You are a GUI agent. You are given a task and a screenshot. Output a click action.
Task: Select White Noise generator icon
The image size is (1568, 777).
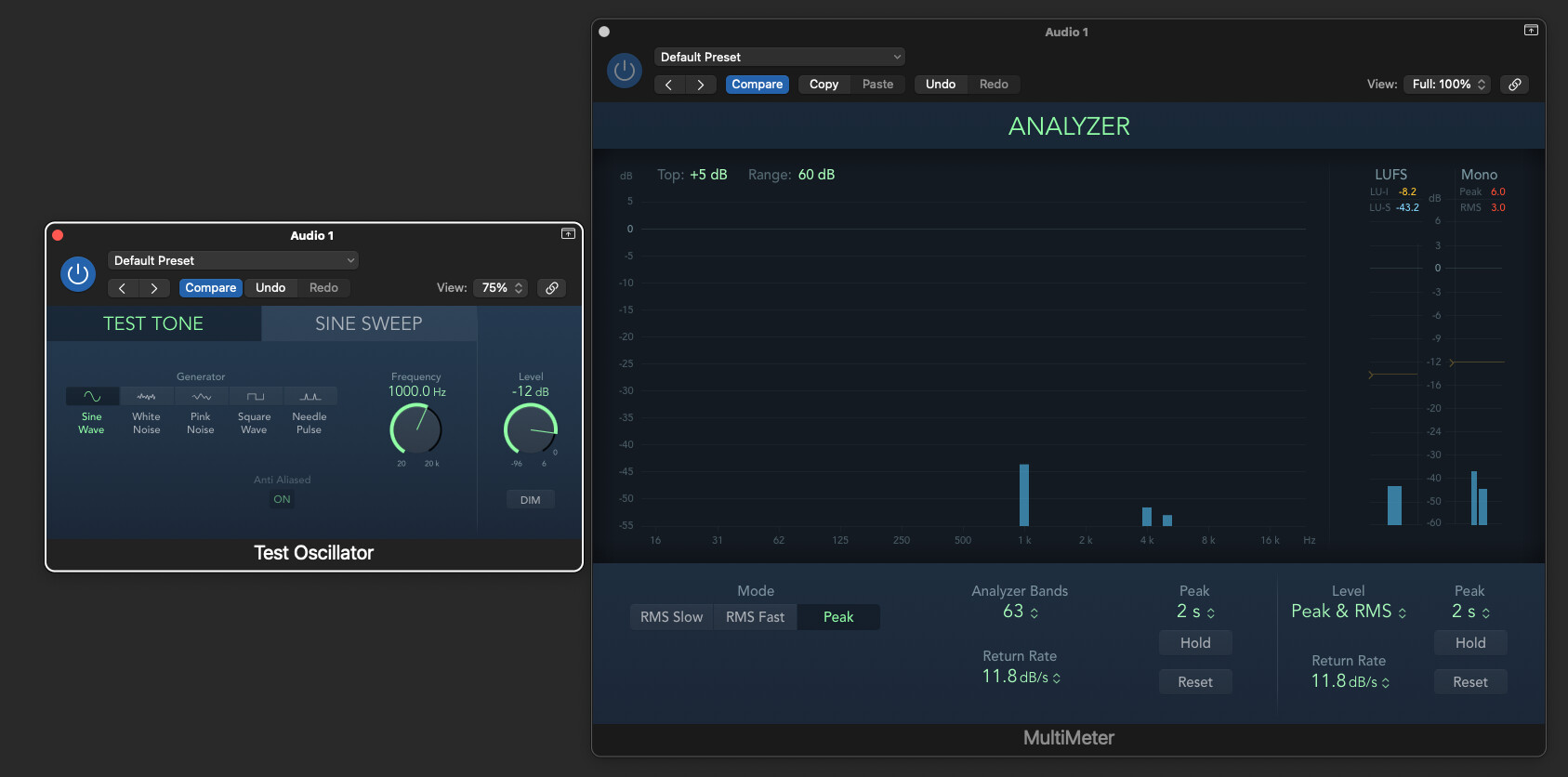(x=146, y=397)
